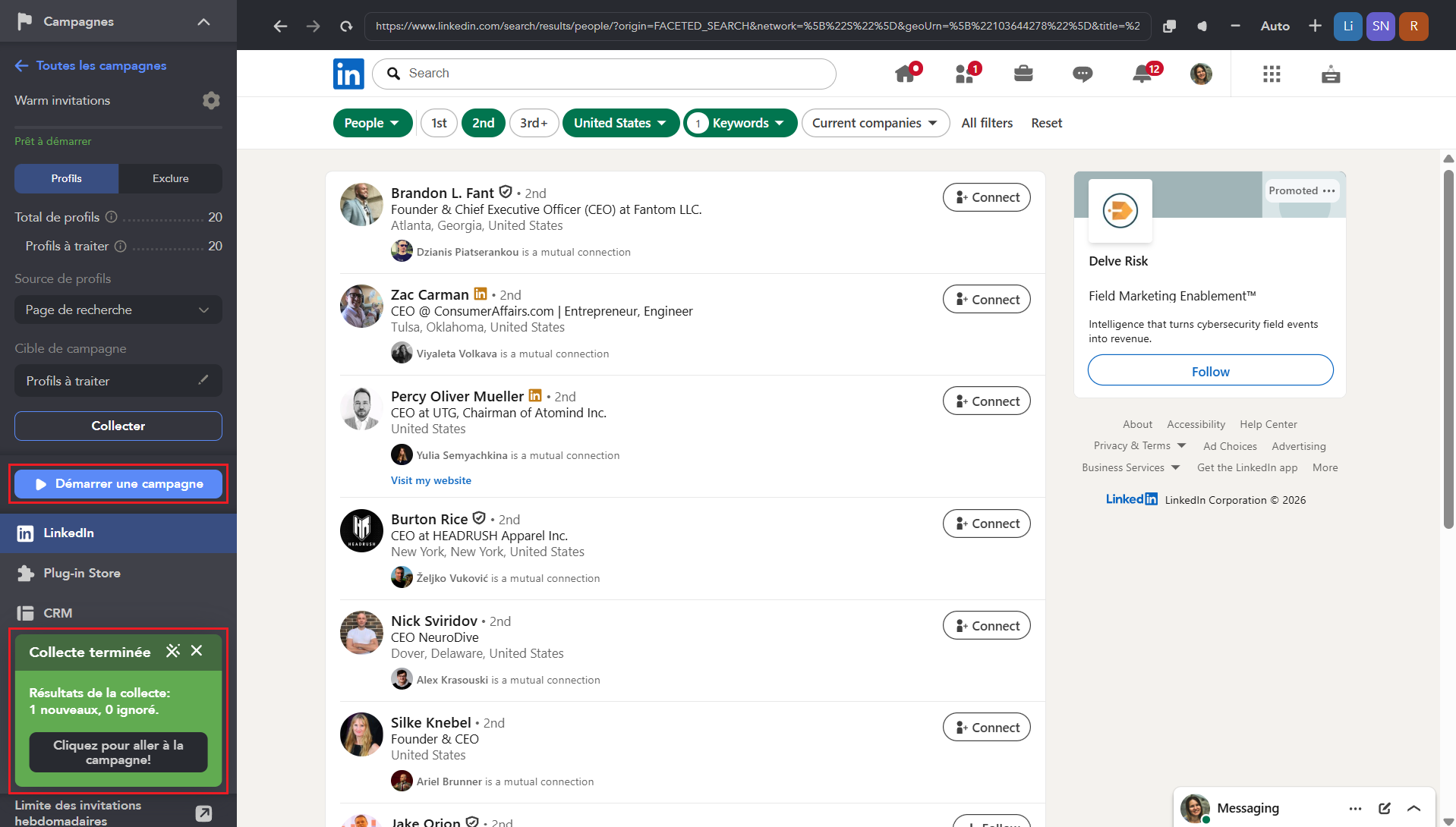Viewport: 1456px width, 827px height.
Task: Open the United States location dropdown
Action: click(620, 123)
